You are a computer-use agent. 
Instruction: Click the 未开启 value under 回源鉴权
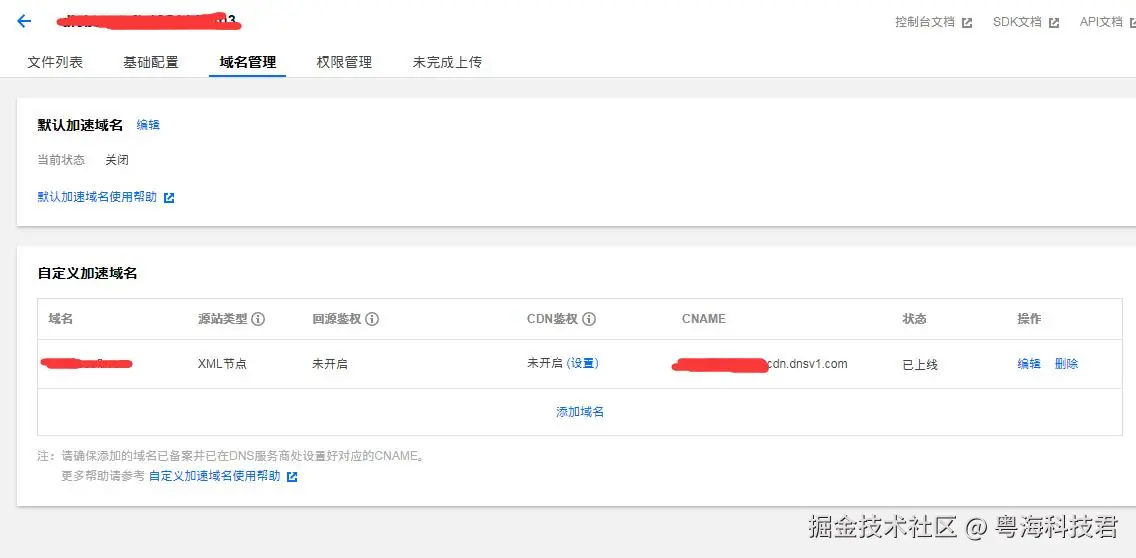pos(330,364)
